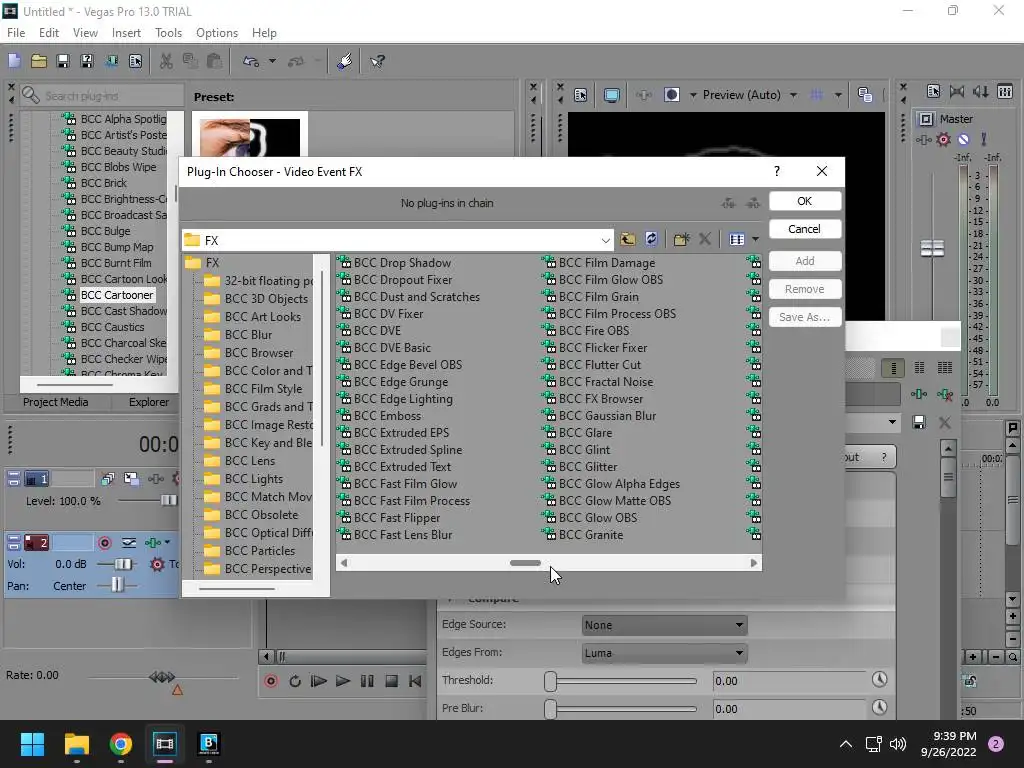Open the View menu
The height and width of the screenshot is (768, 1024).
coord(86,33)
